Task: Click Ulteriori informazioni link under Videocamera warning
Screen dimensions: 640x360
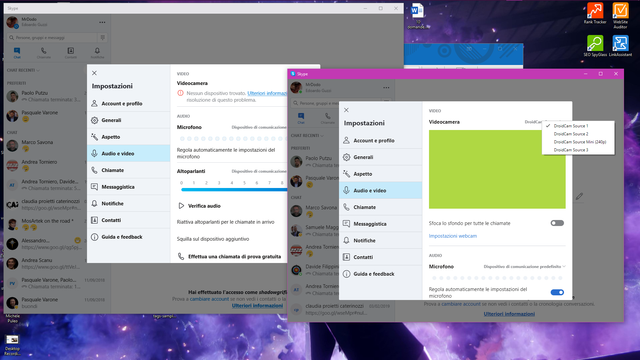Action: 267,93
